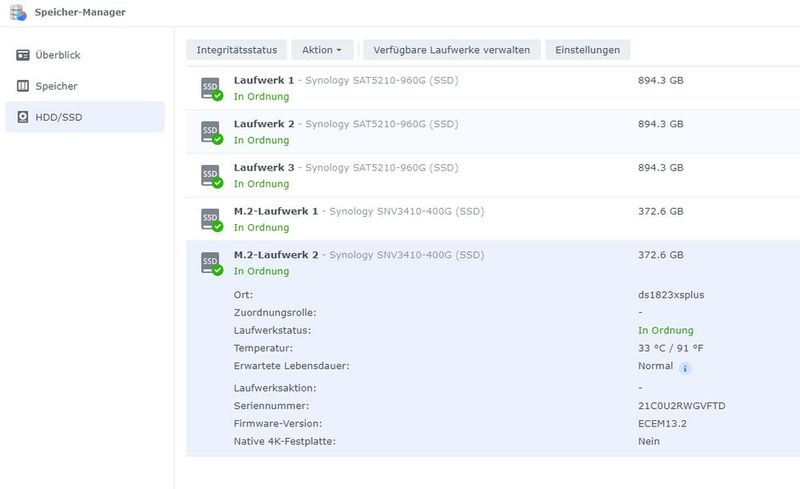Click temperature value 33 °C / 91 °F
The height and width of the screenshot is (489, 800).
point(670,348)
